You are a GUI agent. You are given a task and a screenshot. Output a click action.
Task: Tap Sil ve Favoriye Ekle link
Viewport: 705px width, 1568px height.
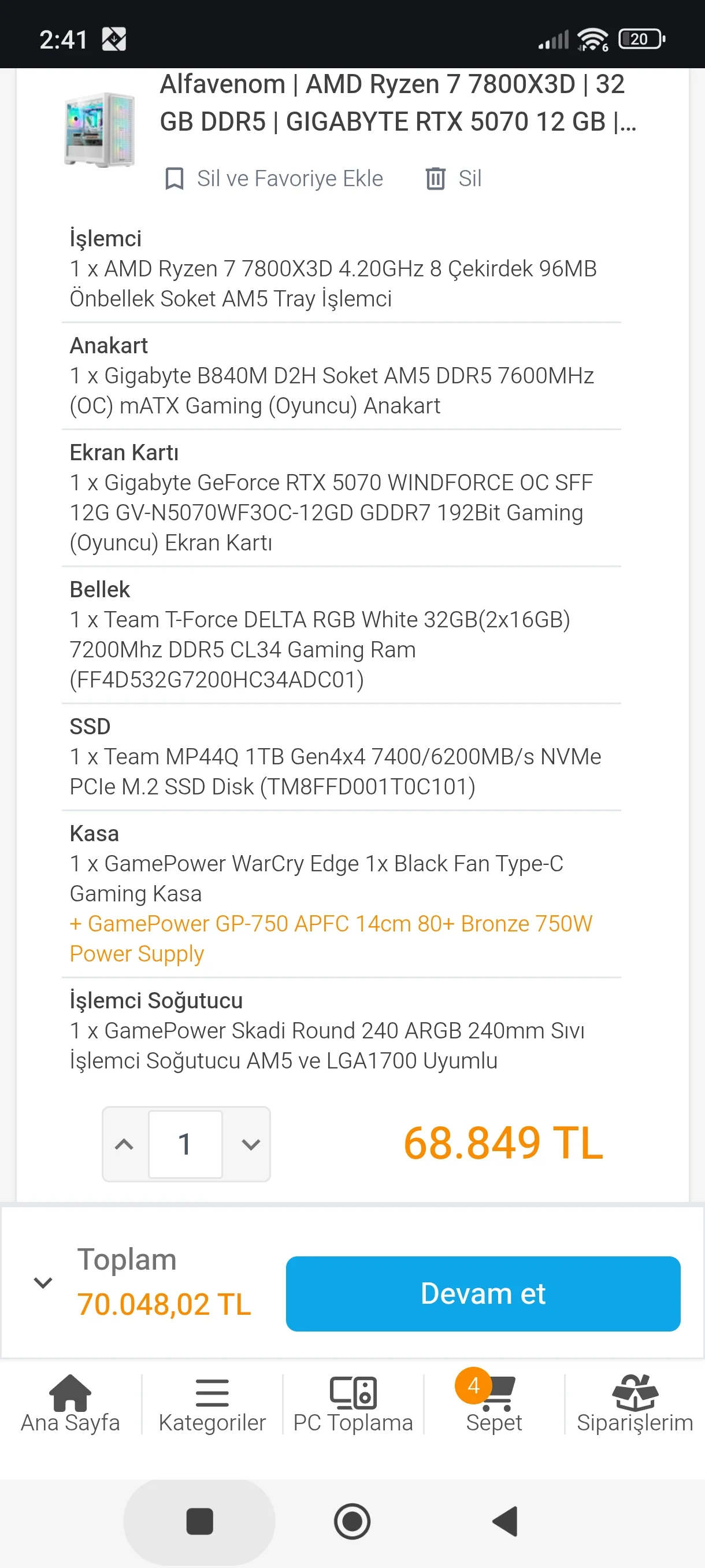290,179
